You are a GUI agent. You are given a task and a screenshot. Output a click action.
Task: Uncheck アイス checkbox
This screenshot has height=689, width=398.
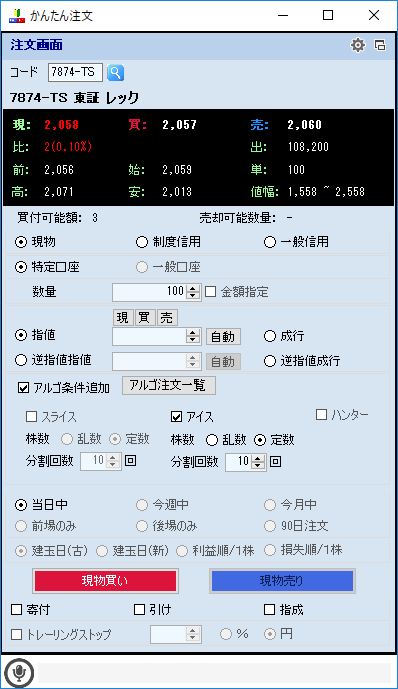pyautogui.click(x=176, y=417)
